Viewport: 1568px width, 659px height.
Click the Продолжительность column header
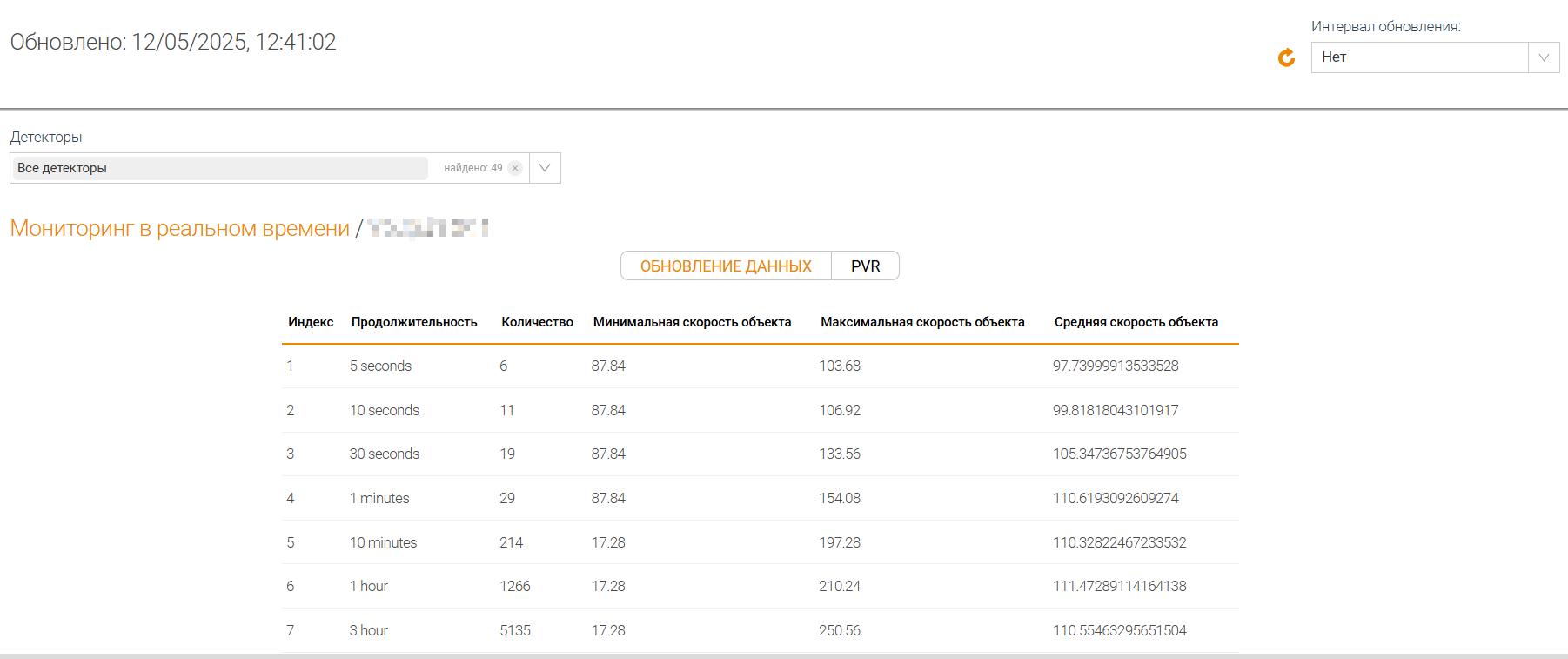(x=414, y=322)
